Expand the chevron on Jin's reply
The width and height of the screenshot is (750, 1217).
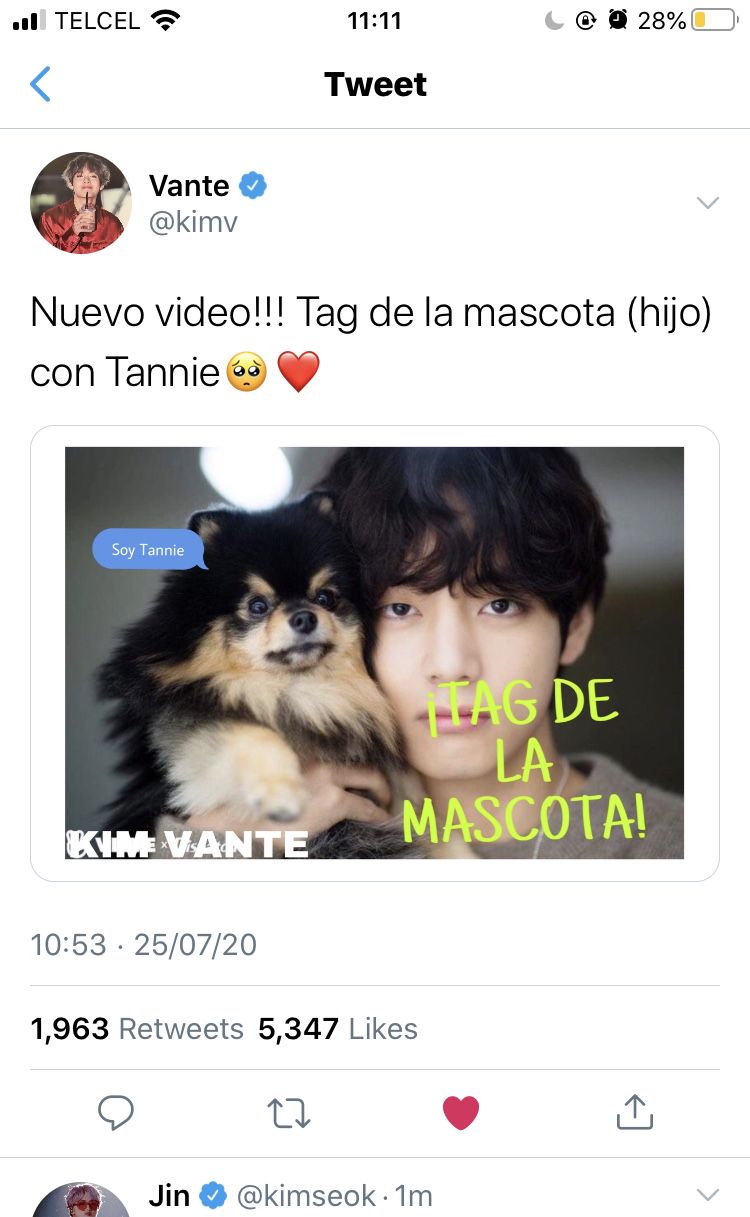[707, 1194]
